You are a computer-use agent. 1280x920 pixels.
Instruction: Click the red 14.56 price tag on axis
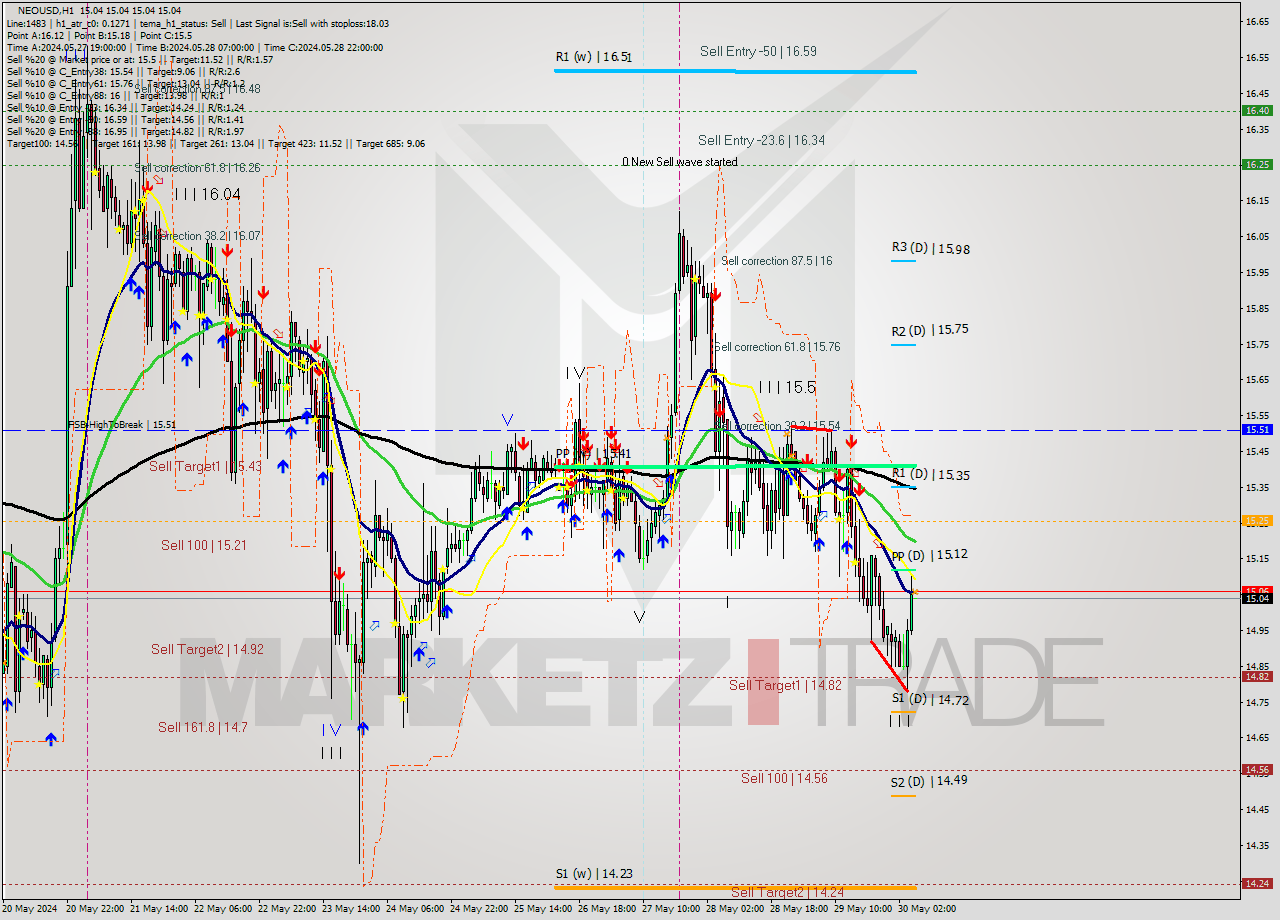(x=1257, y=769)
